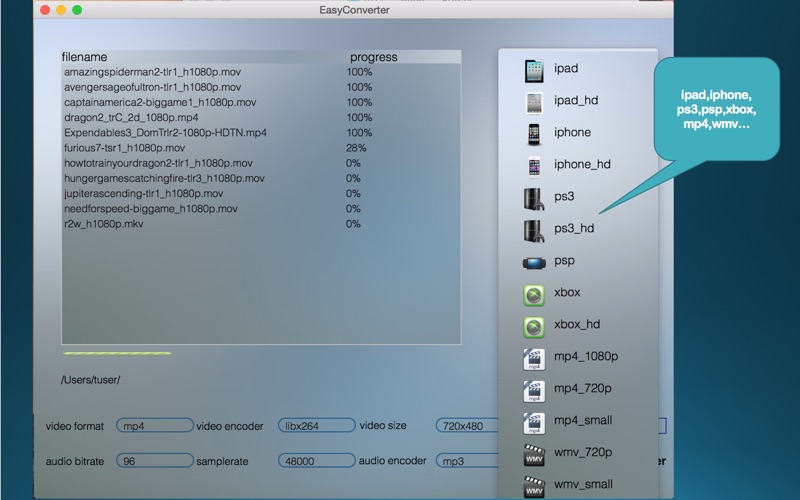Select hungergamescatchingfire-tlr3_h1080p.mov row

coord(261,179)
